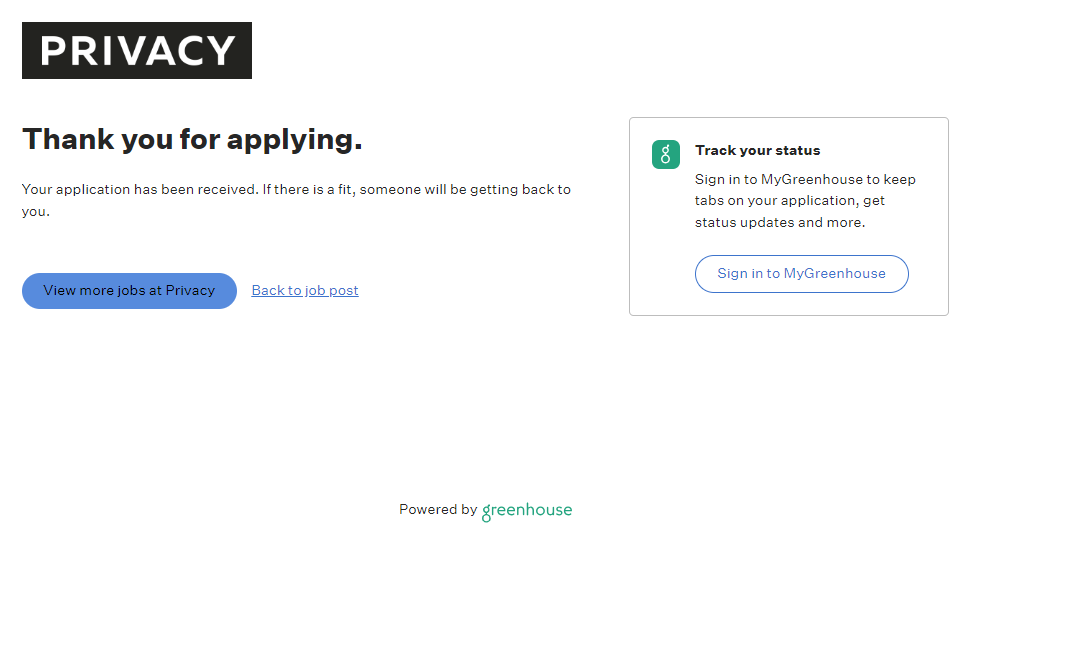Click the word "status" in the card title
Image resolution: width=1078 pixels, height=652 pixels.
796,151
